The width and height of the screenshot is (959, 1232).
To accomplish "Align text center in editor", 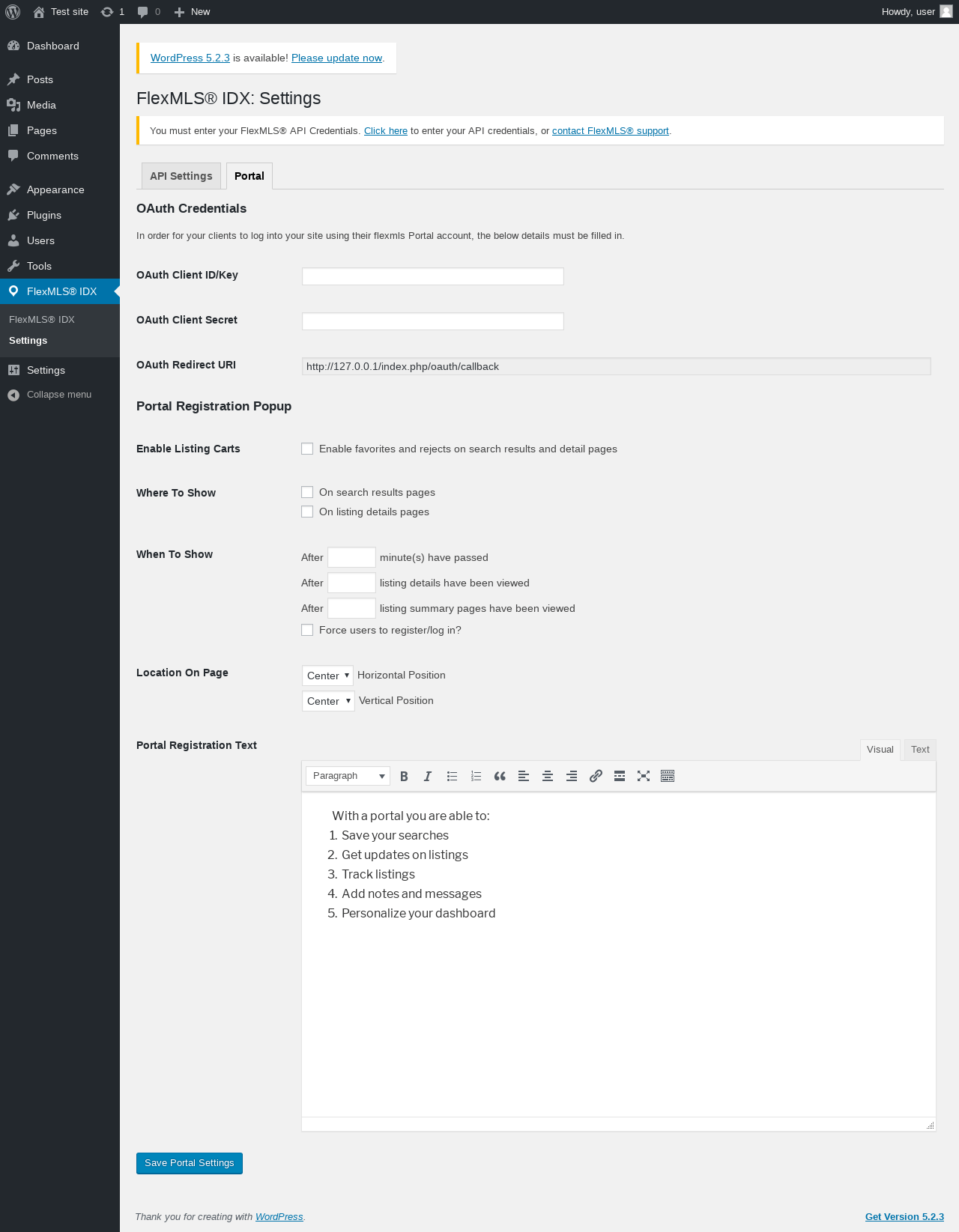I will [548, 776].
